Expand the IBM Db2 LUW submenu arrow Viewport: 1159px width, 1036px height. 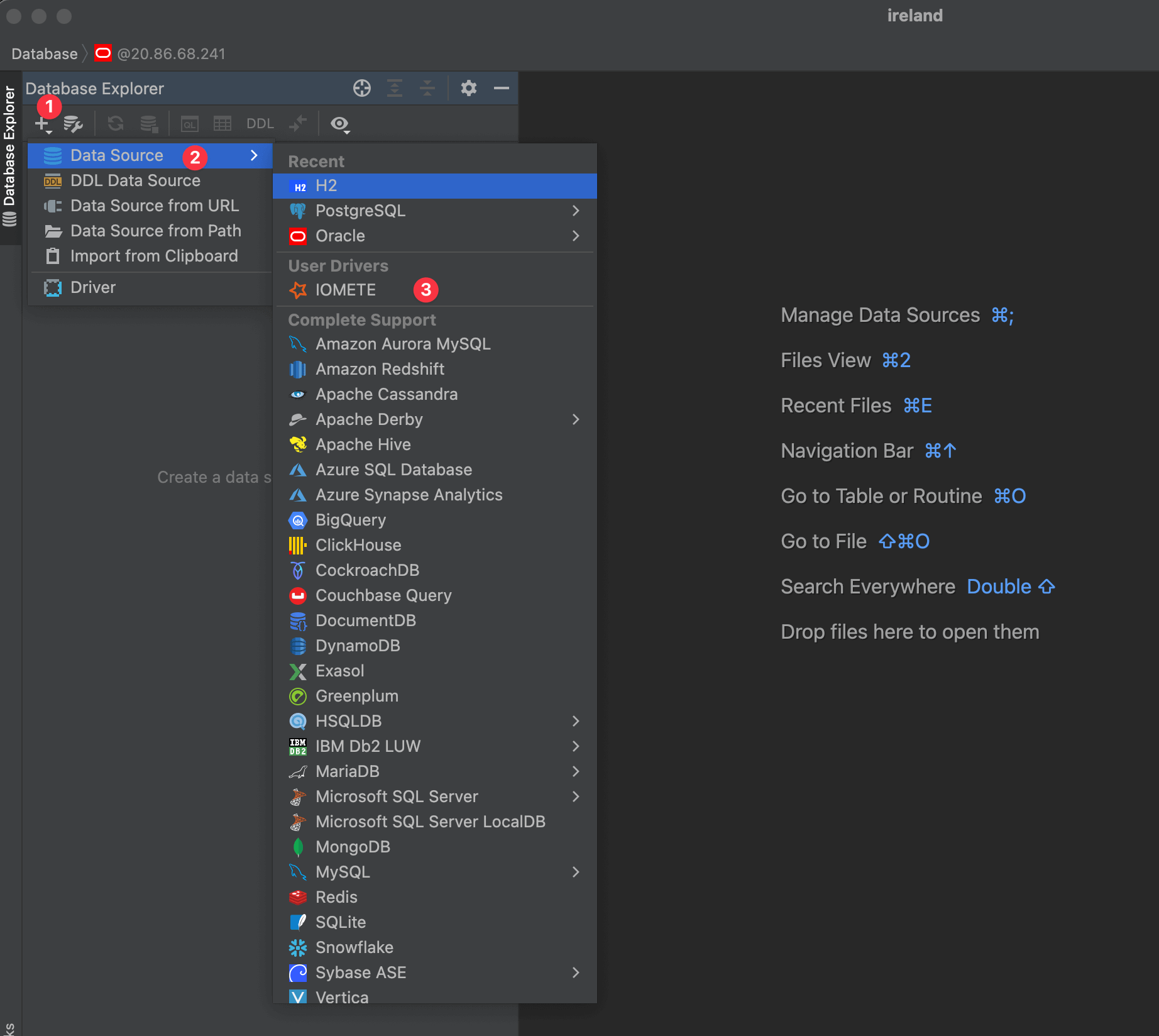click(576, 746)
